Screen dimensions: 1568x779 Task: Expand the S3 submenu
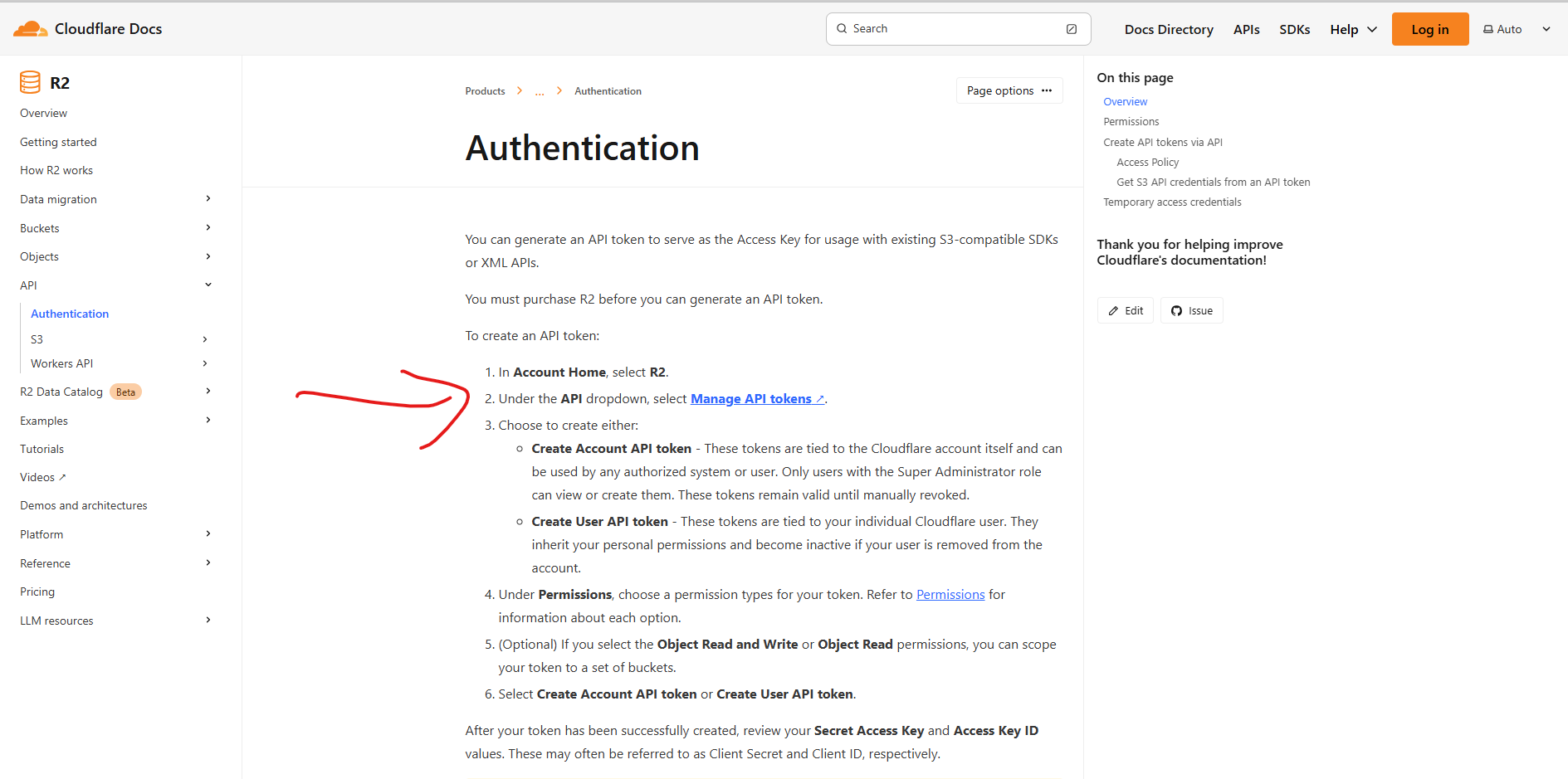tap(205, 339)
